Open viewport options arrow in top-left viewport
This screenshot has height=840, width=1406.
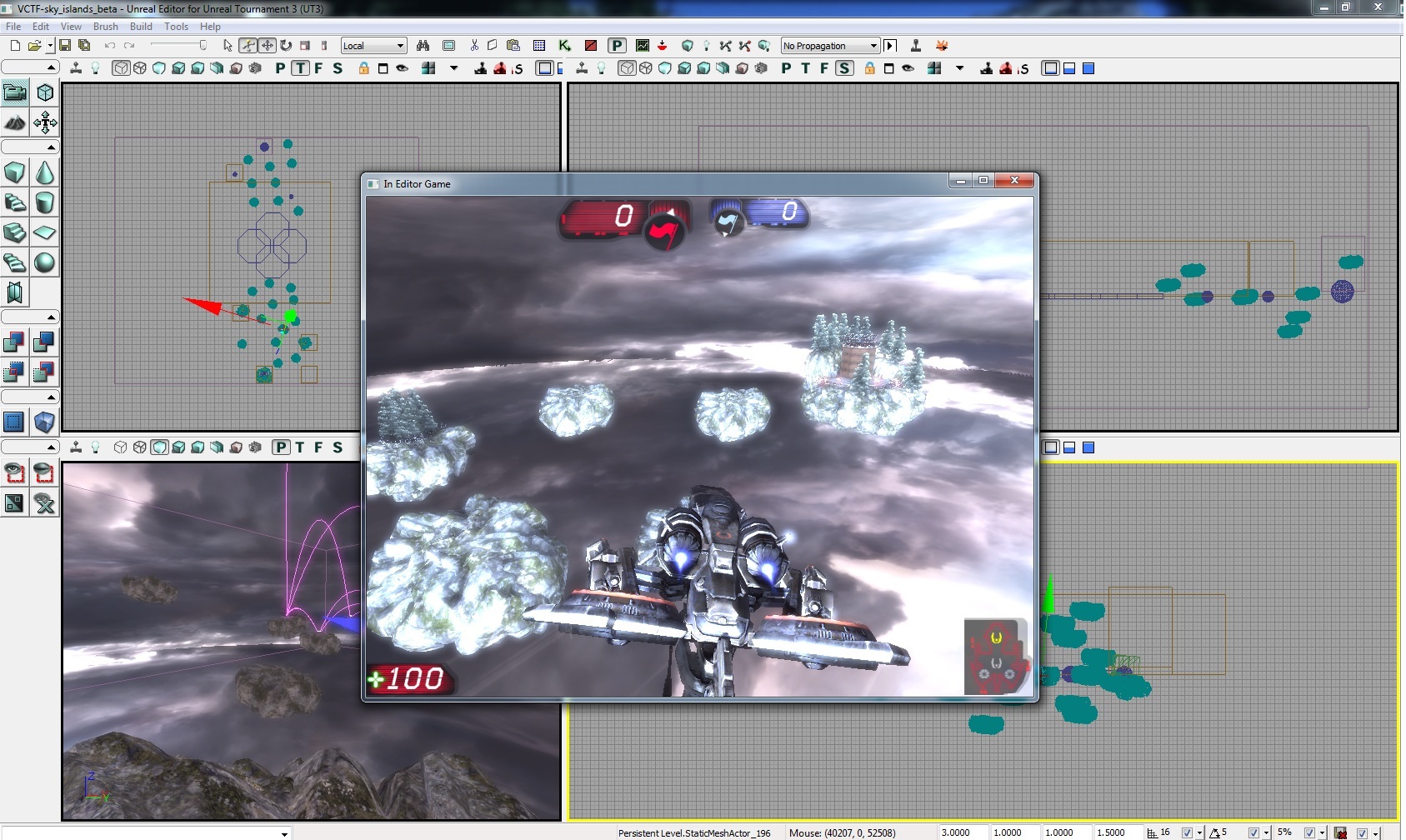[x=454, y=68]
